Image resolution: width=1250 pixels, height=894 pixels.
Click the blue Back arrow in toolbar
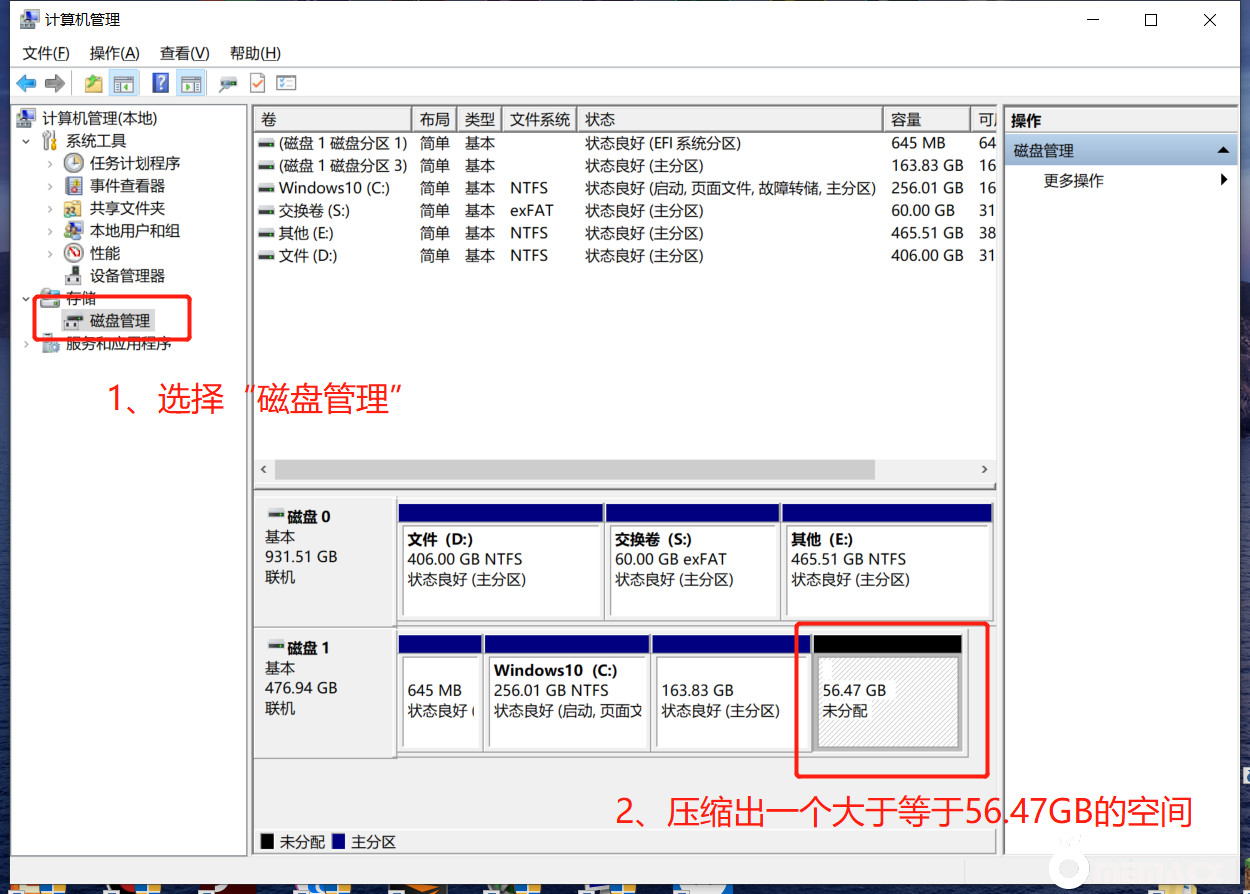[x=26, y=84]
